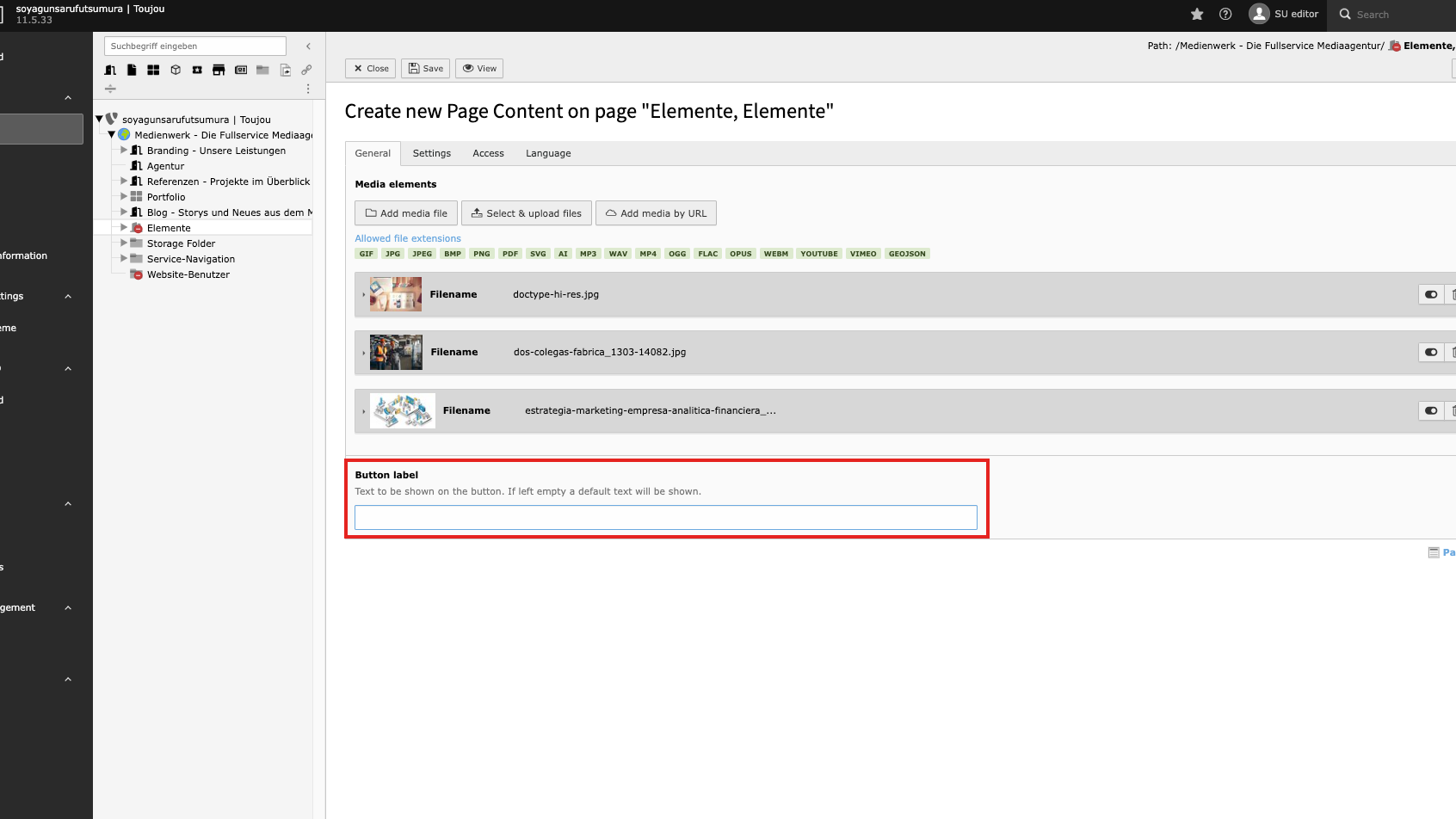Click the cube icon in page tree toolbar
This screenshot has height=819, width=1456.
(x=176, y=70)
